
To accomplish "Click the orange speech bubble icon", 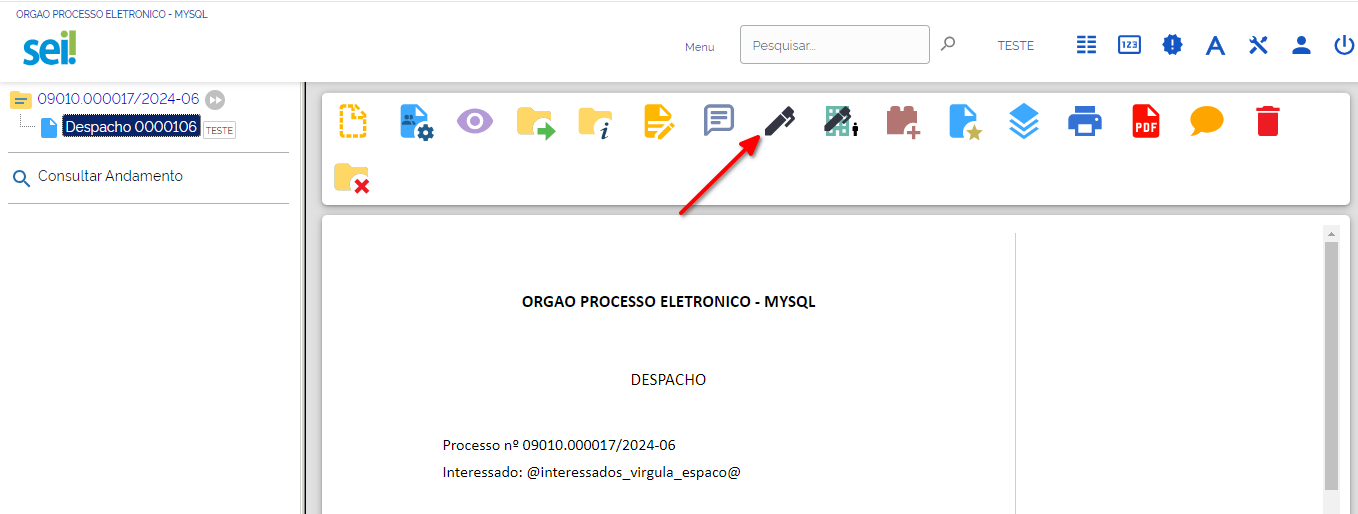I will click(x=1207, y=121).
